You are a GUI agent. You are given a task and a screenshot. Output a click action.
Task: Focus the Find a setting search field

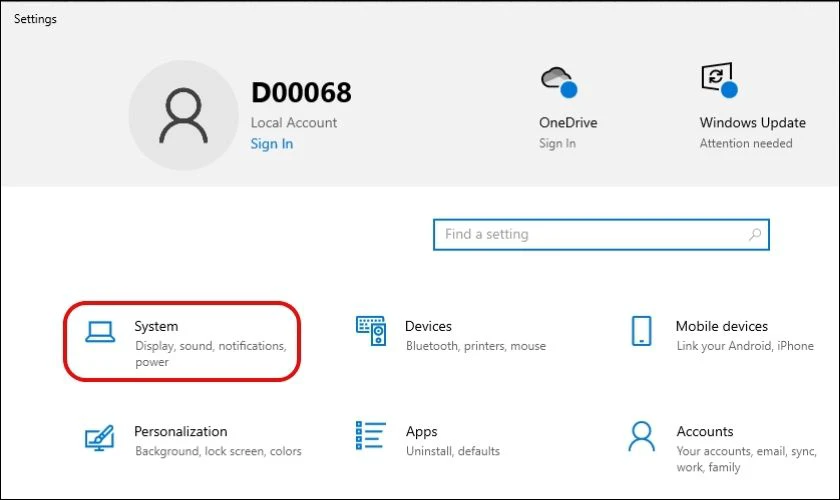point(601,234)
